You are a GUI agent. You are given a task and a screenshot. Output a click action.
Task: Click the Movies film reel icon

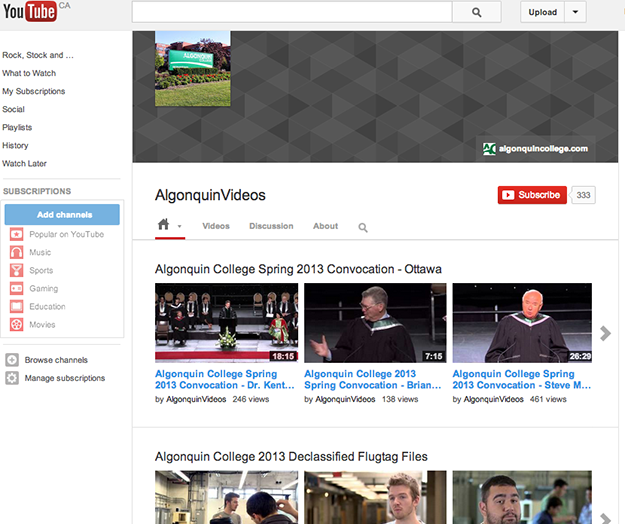tap(16, 324)
